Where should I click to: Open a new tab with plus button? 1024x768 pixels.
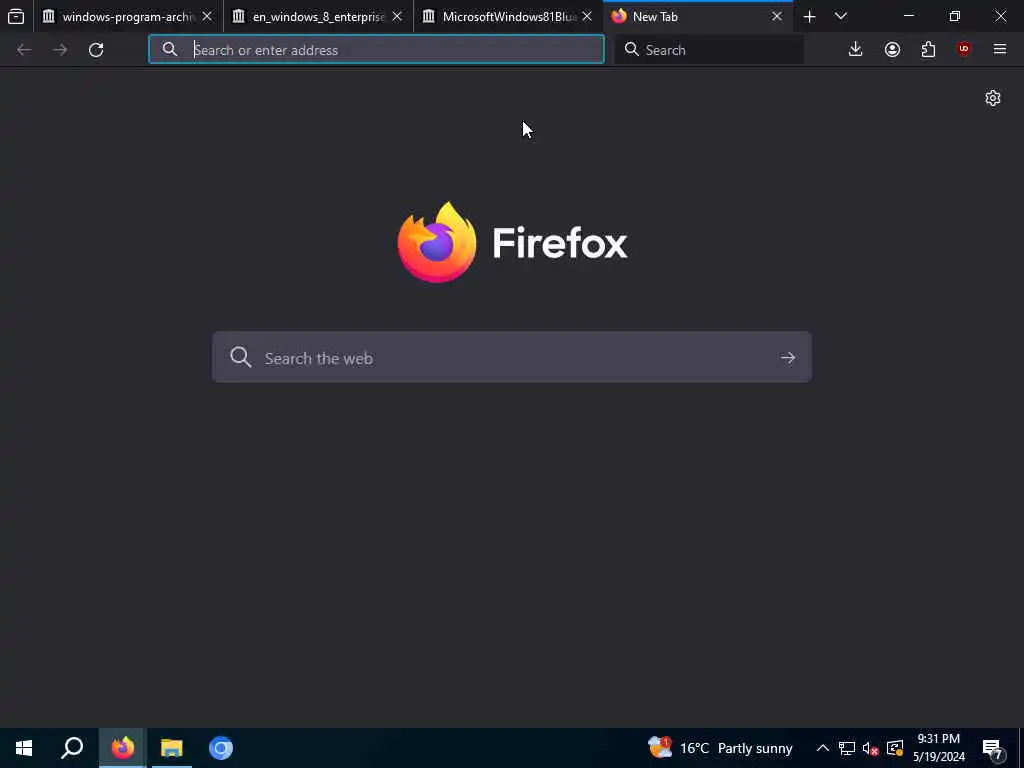[x=809, y=17]
